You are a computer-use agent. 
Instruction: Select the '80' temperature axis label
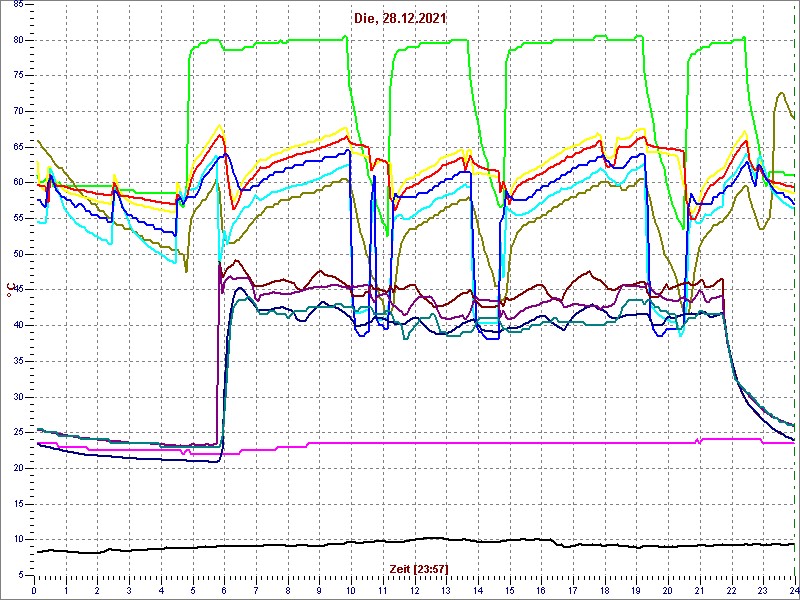point(17,40)
